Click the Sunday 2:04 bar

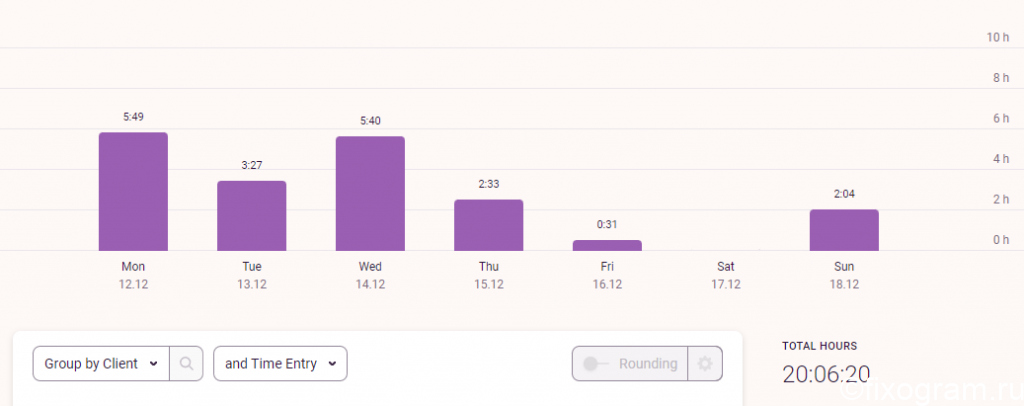click(844, 230)
